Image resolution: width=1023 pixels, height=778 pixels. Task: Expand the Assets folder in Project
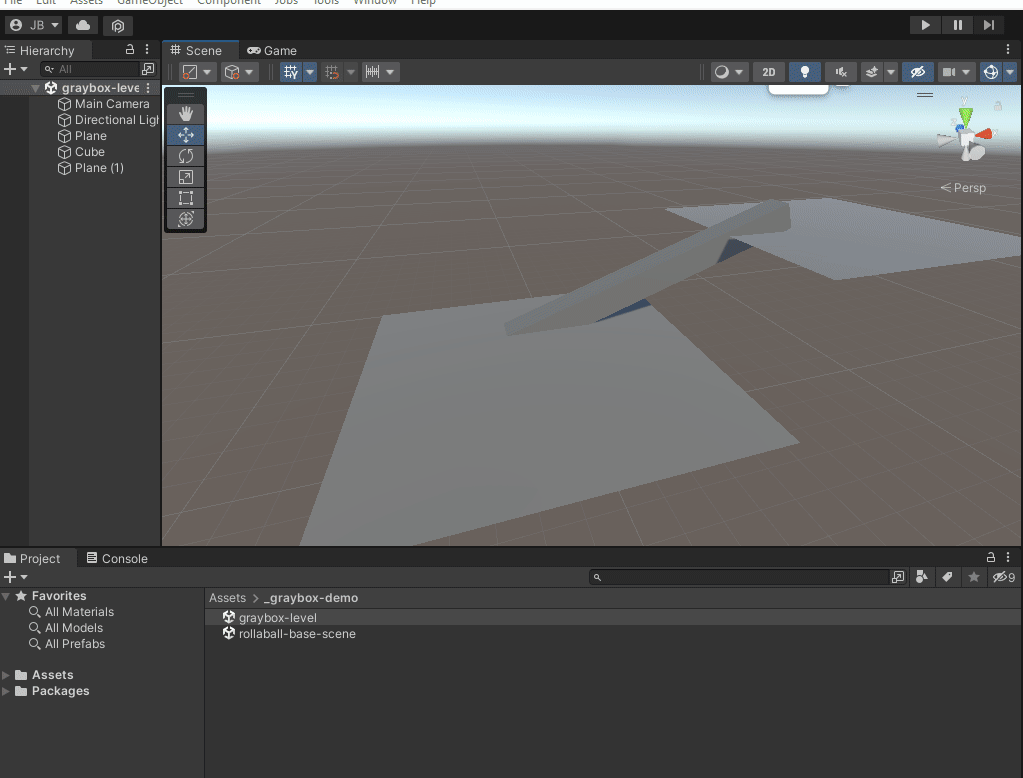pyautogui.click(x=6, y=675)
